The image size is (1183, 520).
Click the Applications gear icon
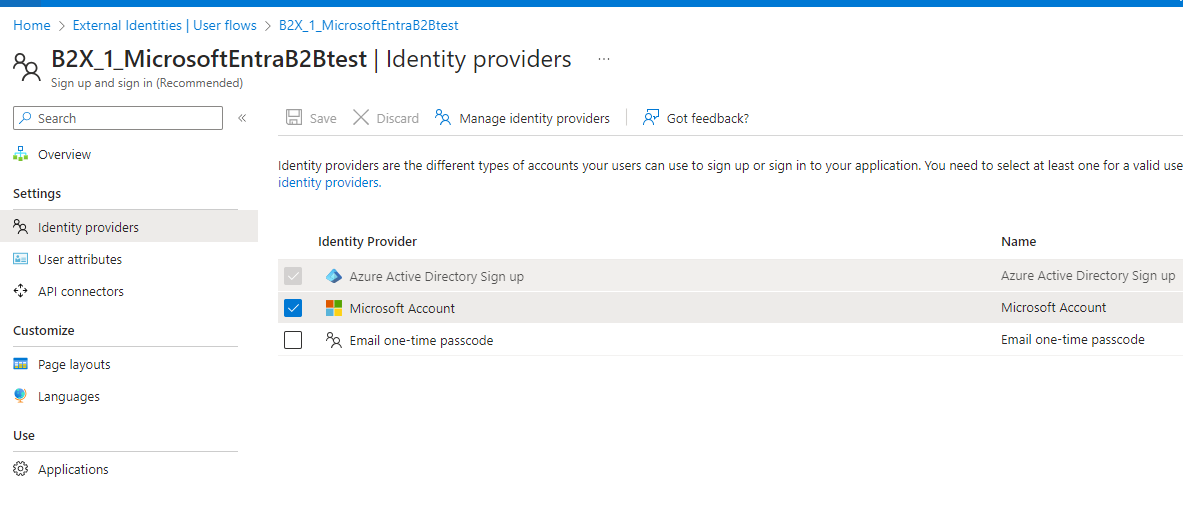coord(21,469)
